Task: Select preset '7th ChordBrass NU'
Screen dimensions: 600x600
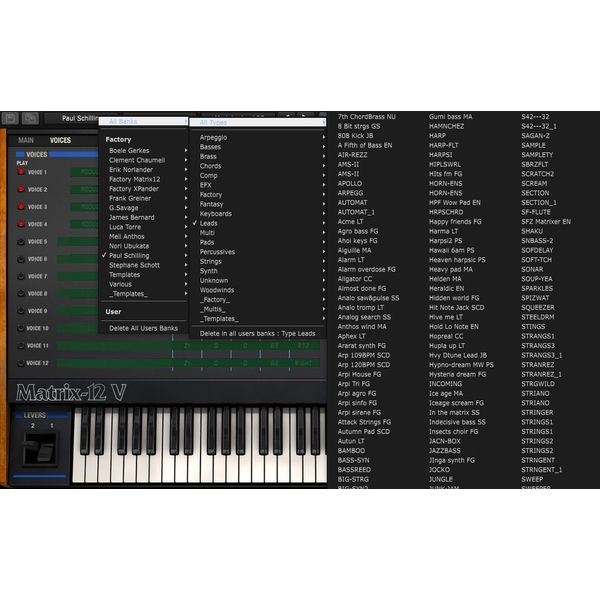Action: [x=367, y=117]
